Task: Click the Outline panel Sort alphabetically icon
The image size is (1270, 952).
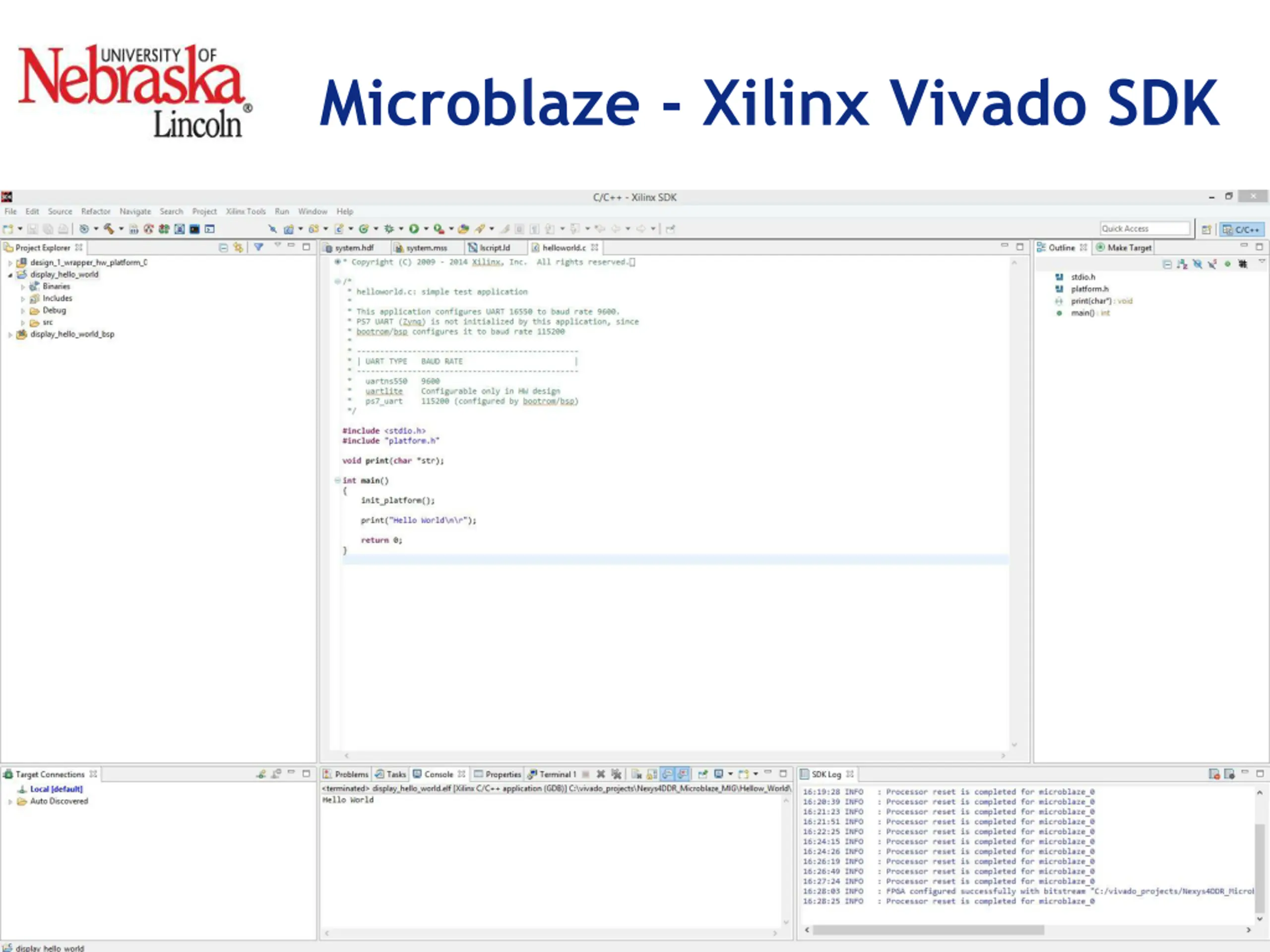Action: point(1182,264)
